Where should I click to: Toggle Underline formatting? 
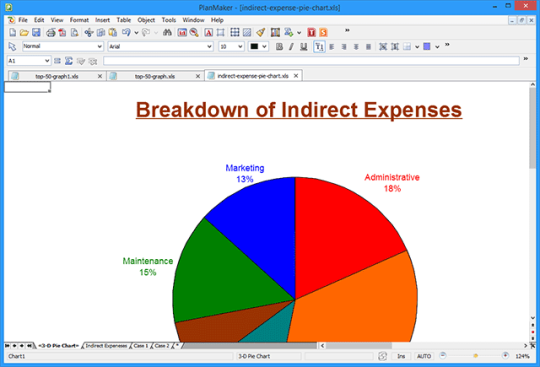point(303,46)
